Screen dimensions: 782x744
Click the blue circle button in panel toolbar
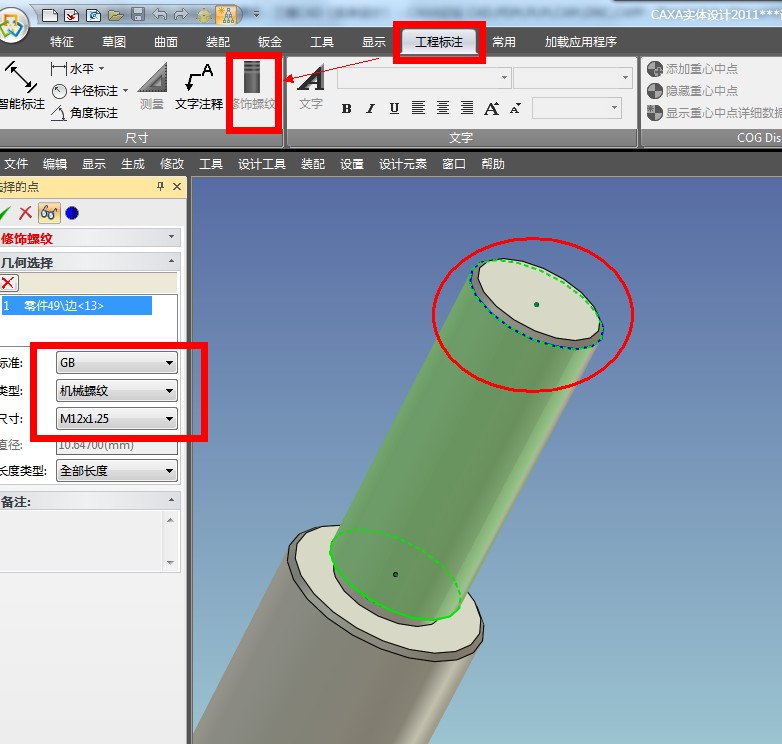pos(71,212)
